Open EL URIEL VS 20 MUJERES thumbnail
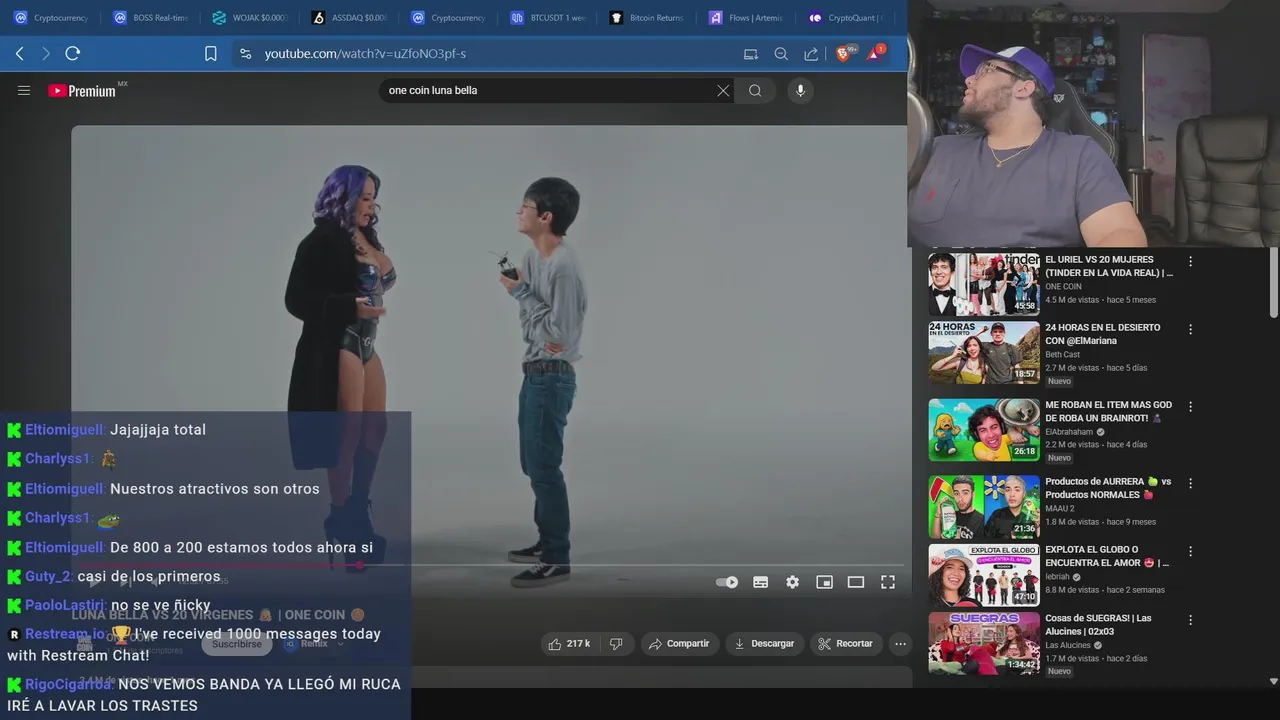The height and width of the screenshot is (720, 1280). [x=984, y=284]
